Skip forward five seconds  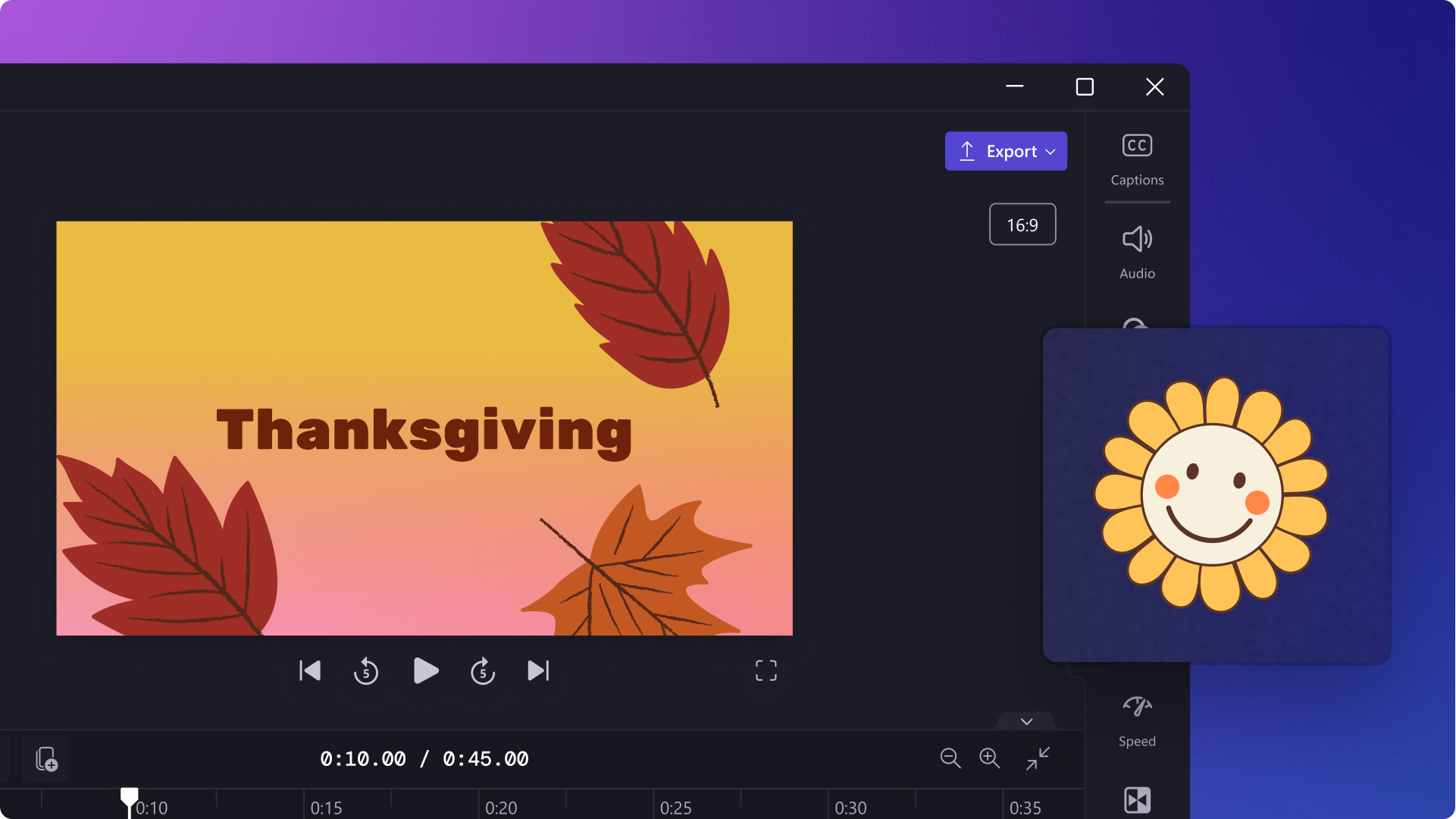click(x=483, y=671)
